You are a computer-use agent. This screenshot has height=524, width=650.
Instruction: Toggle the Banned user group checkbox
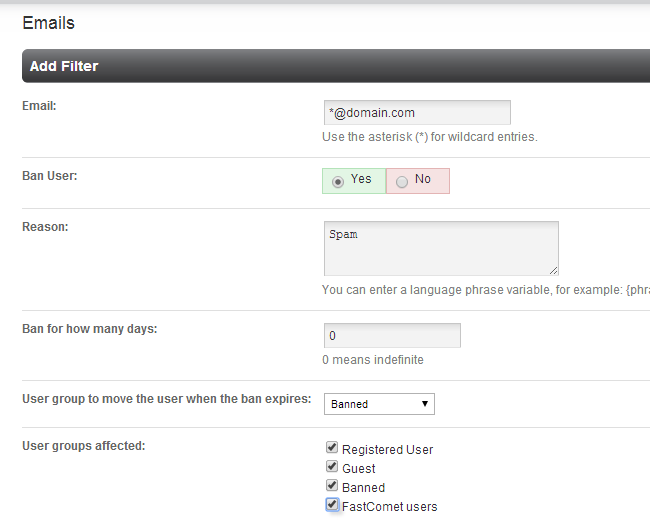(332, 485)
